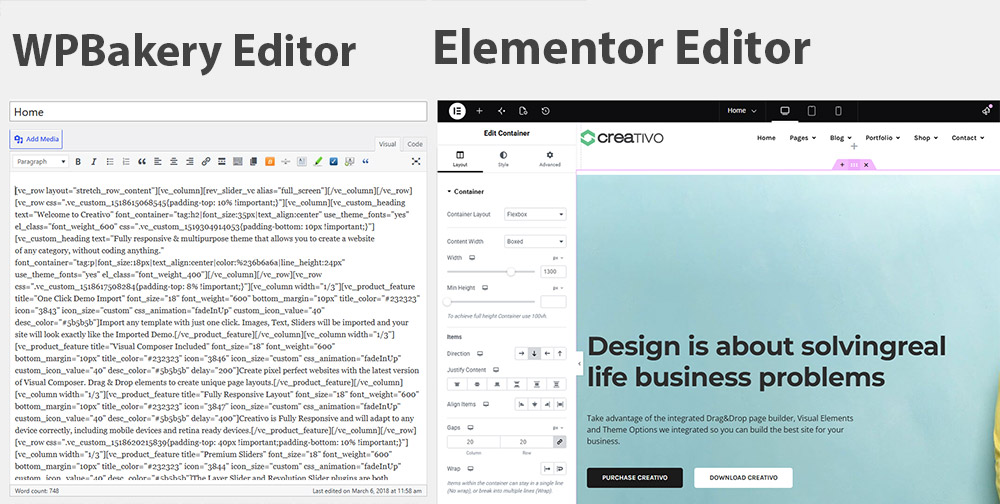Screen dimensions: 1000x504
Task: Click the Width value field showing 1300
Action: coord(553,272)
